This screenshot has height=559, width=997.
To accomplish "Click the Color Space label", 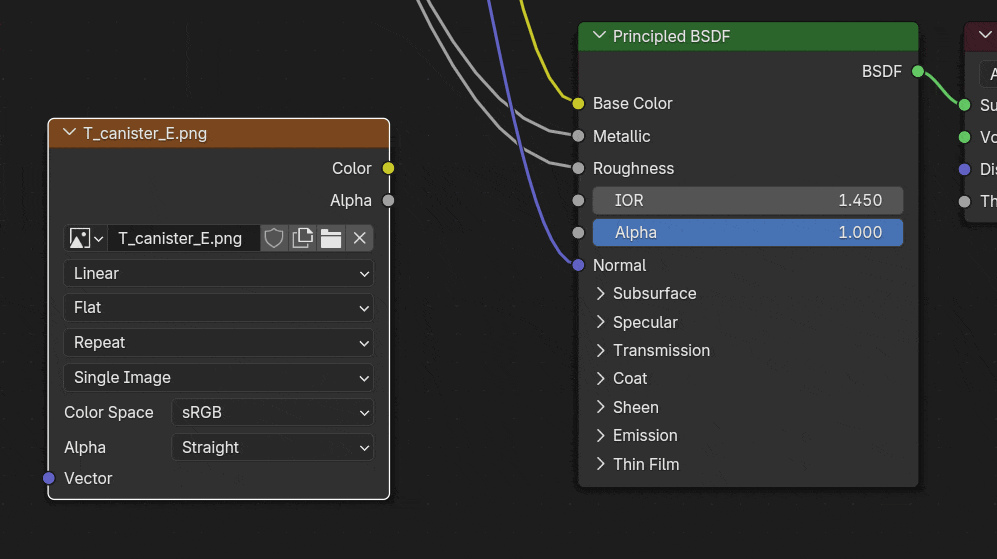I will [x=109, y=413].
